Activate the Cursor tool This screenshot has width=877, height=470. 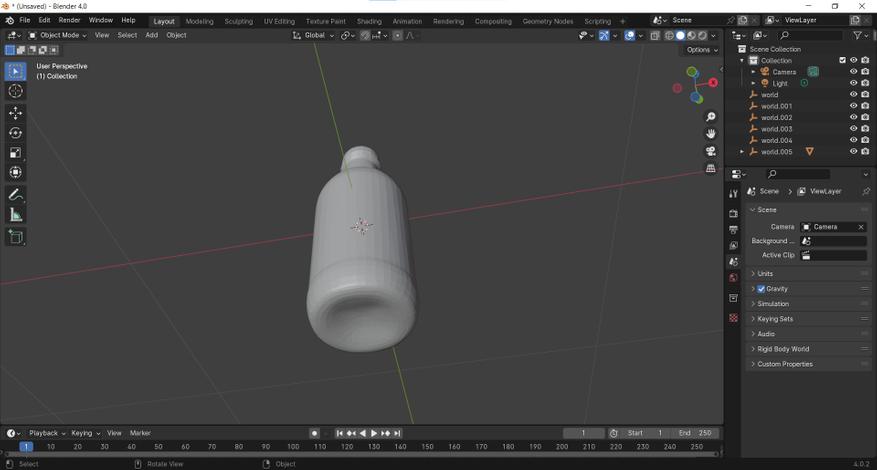pyautogui.click(x=15, y=91)
